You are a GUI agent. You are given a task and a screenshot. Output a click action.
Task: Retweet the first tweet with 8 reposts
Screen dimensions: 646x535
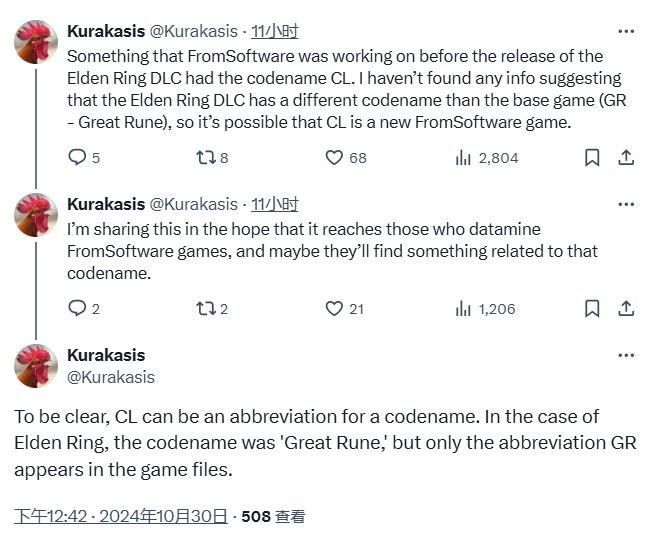pyautogui.click(x=205, y=157)
